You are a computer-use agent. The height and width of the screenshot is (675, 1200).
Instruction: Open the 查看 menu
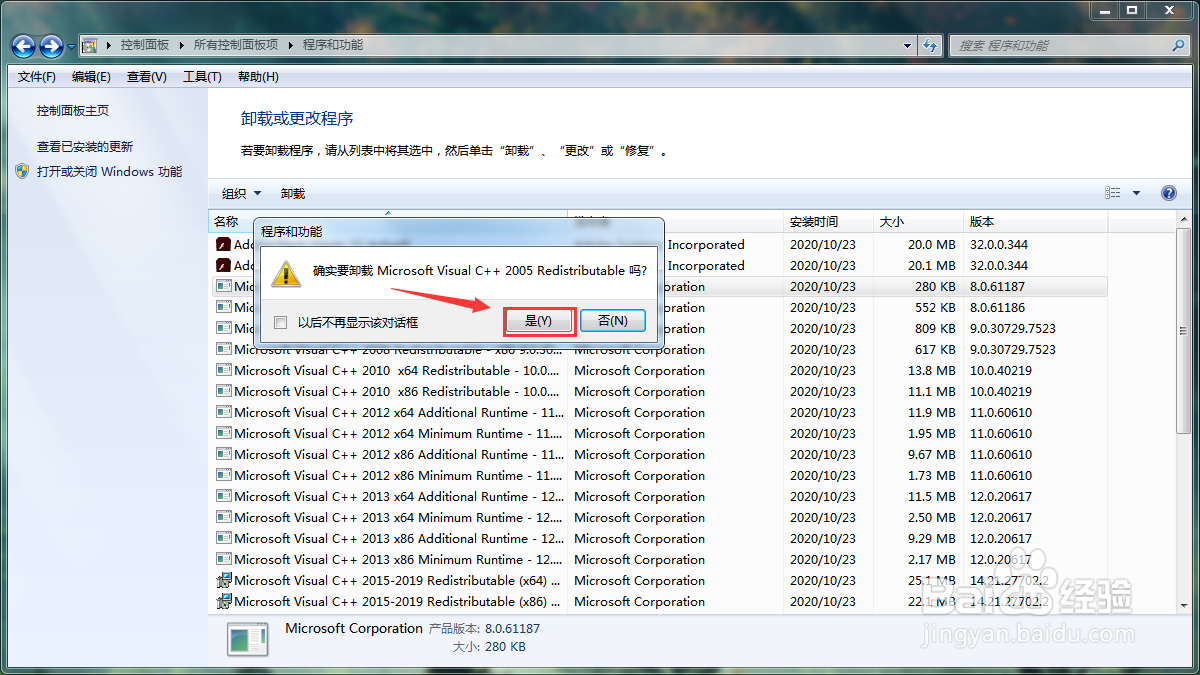[146, 76]
